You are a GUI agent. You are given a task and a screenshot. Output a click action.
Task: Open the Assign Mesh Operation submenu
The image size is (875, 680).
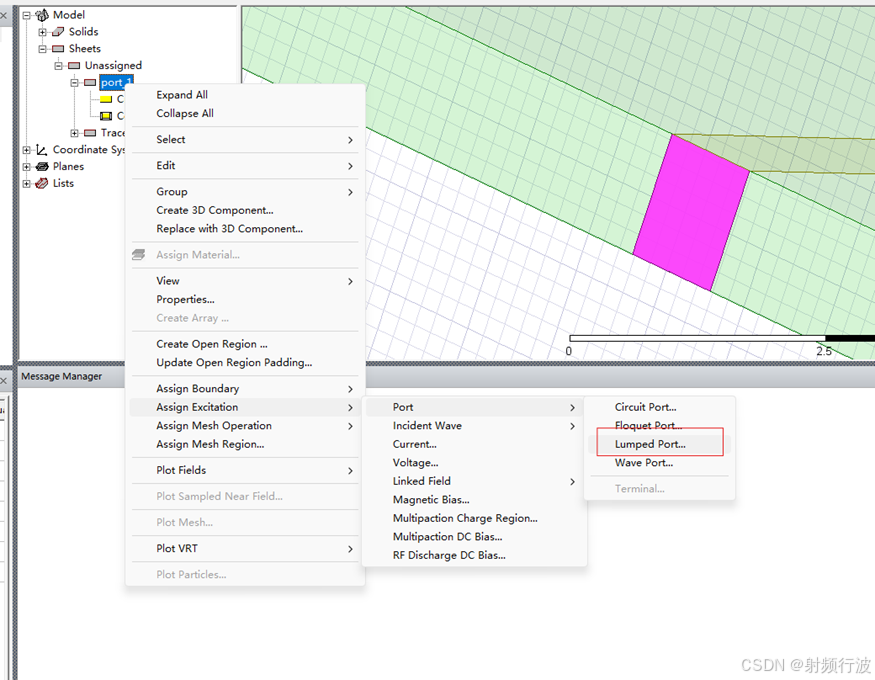point(246,426)
